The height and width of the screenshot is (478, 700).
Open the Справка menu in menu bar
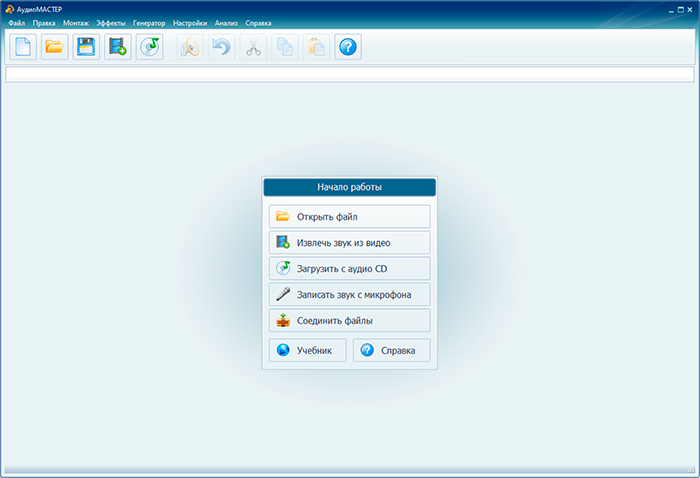258,23
